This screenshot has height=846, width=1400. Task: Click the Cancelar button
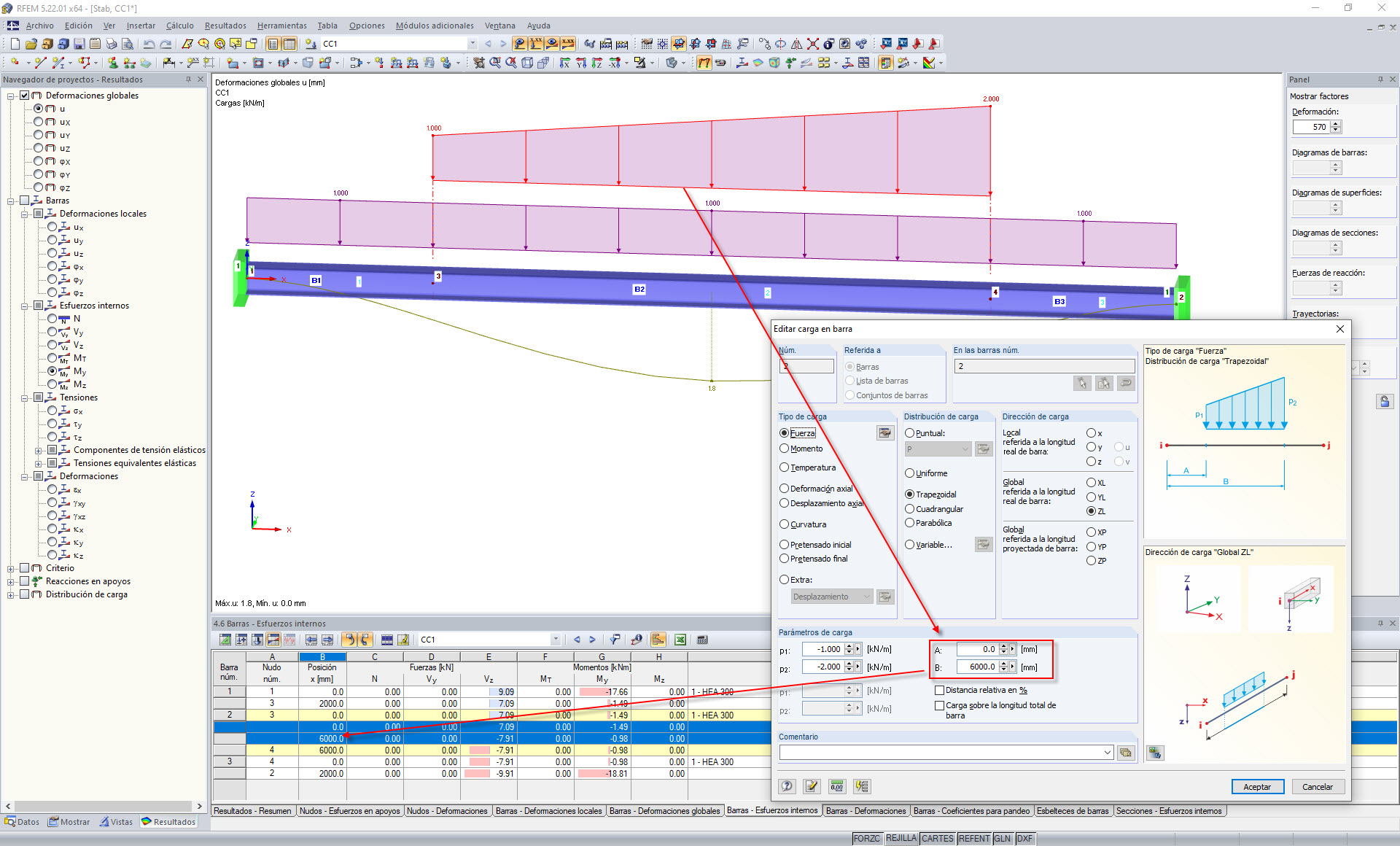point(1317,787)
